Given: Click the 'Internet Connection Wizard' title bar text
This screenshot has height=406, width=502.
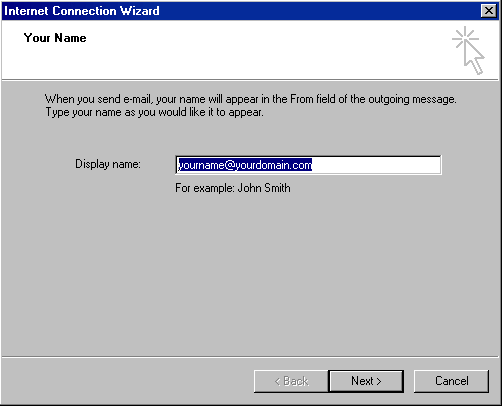Looking at the screenshot, I should 82,11.
